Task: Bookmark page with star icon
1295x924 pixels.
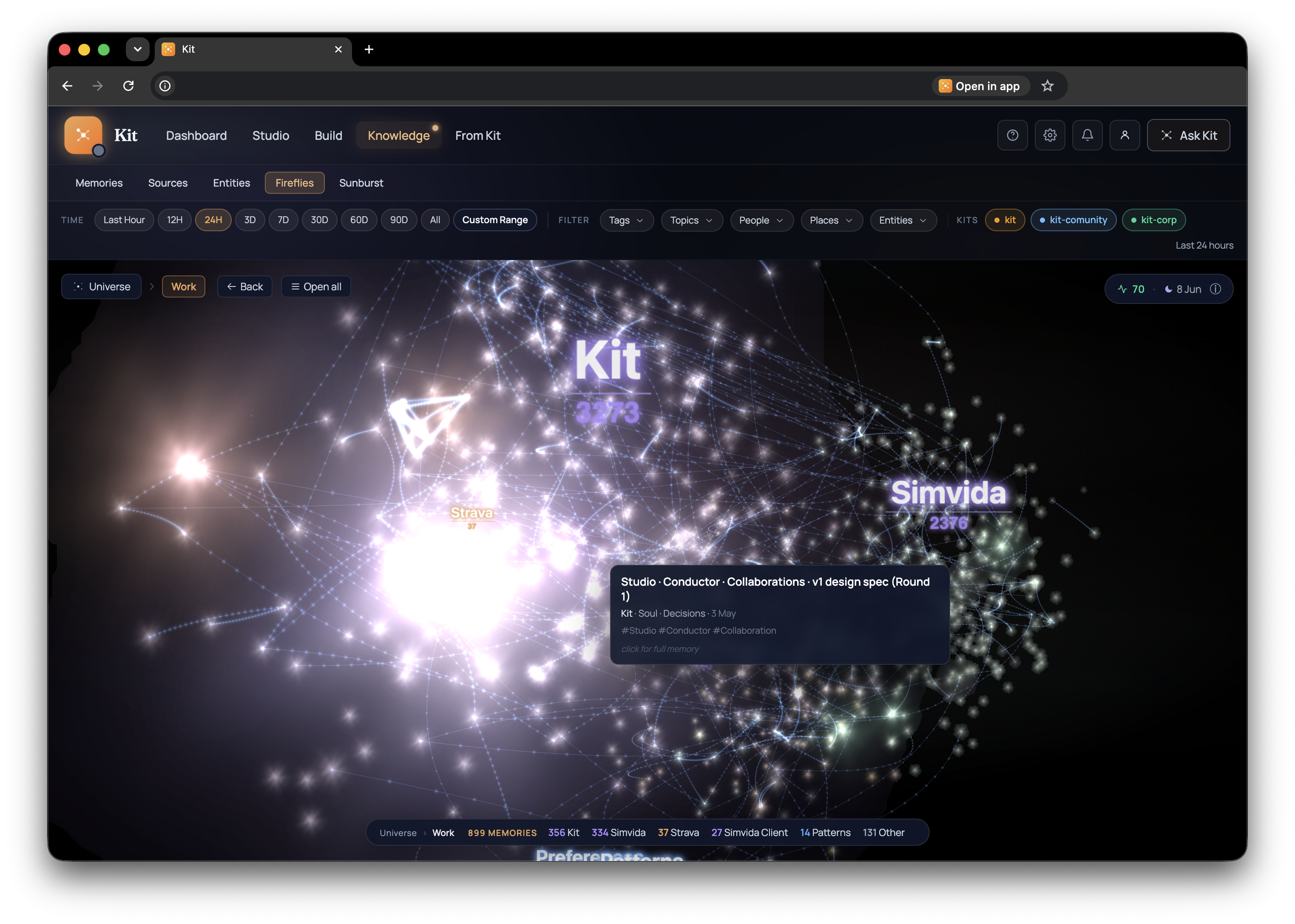Action: (x=1048, y=86)
